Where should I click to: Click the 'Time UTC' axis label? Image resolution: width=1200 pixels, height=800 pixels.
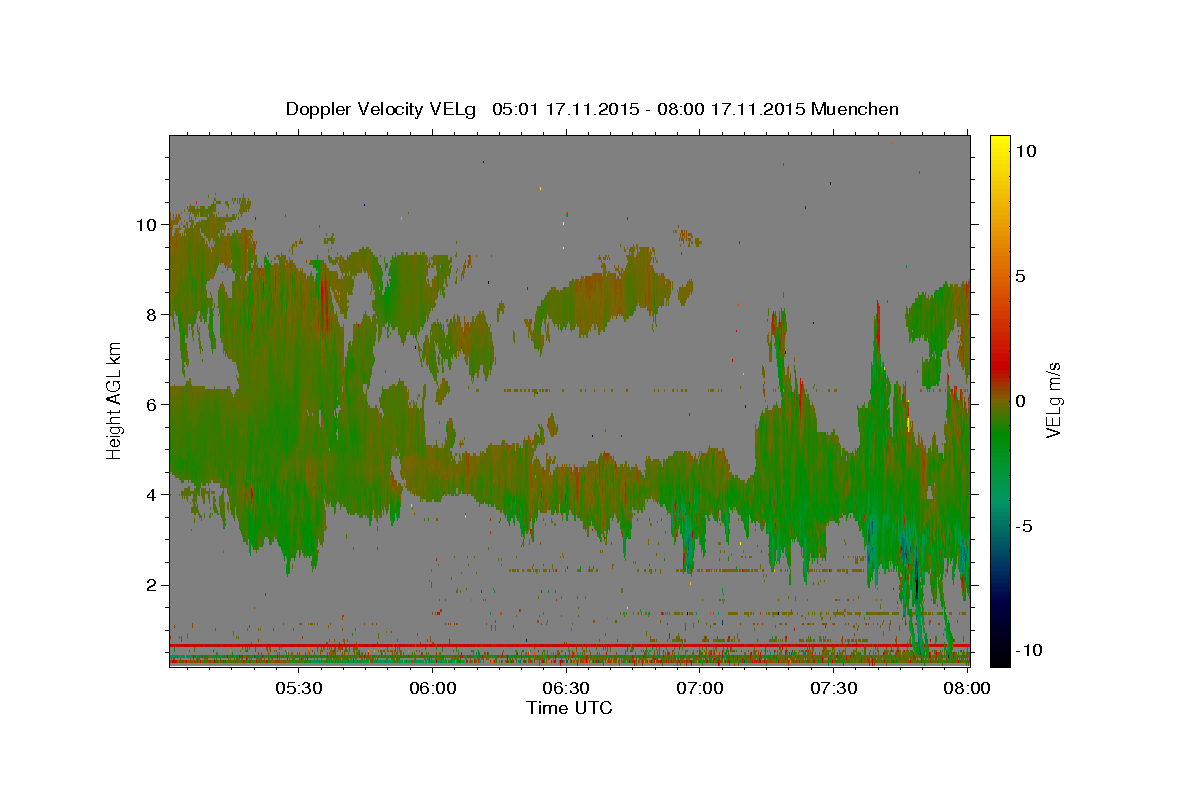pyautogui.click(x=569, y=708)
